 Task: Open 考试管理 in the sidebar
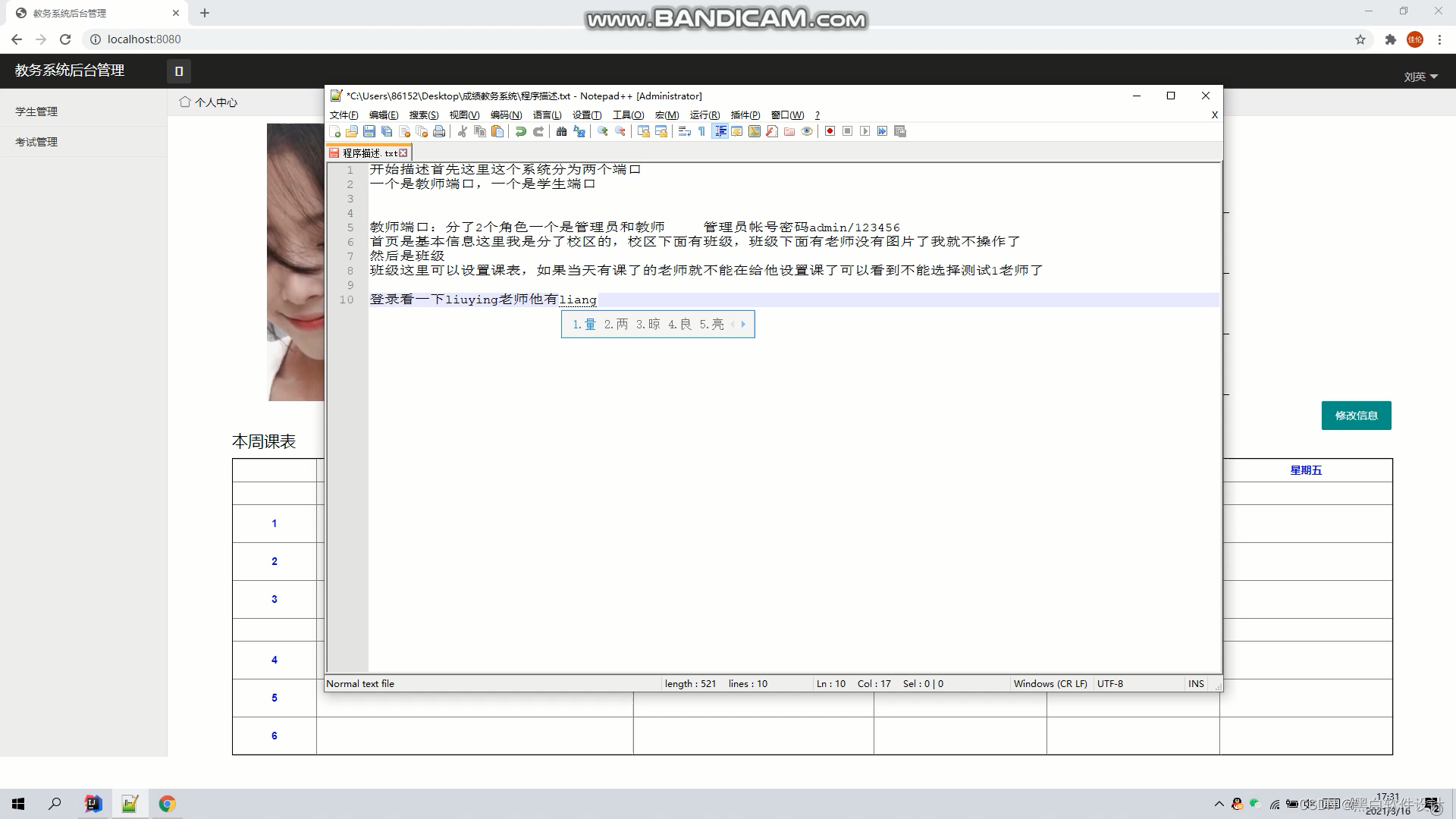(x=36, y=142)
